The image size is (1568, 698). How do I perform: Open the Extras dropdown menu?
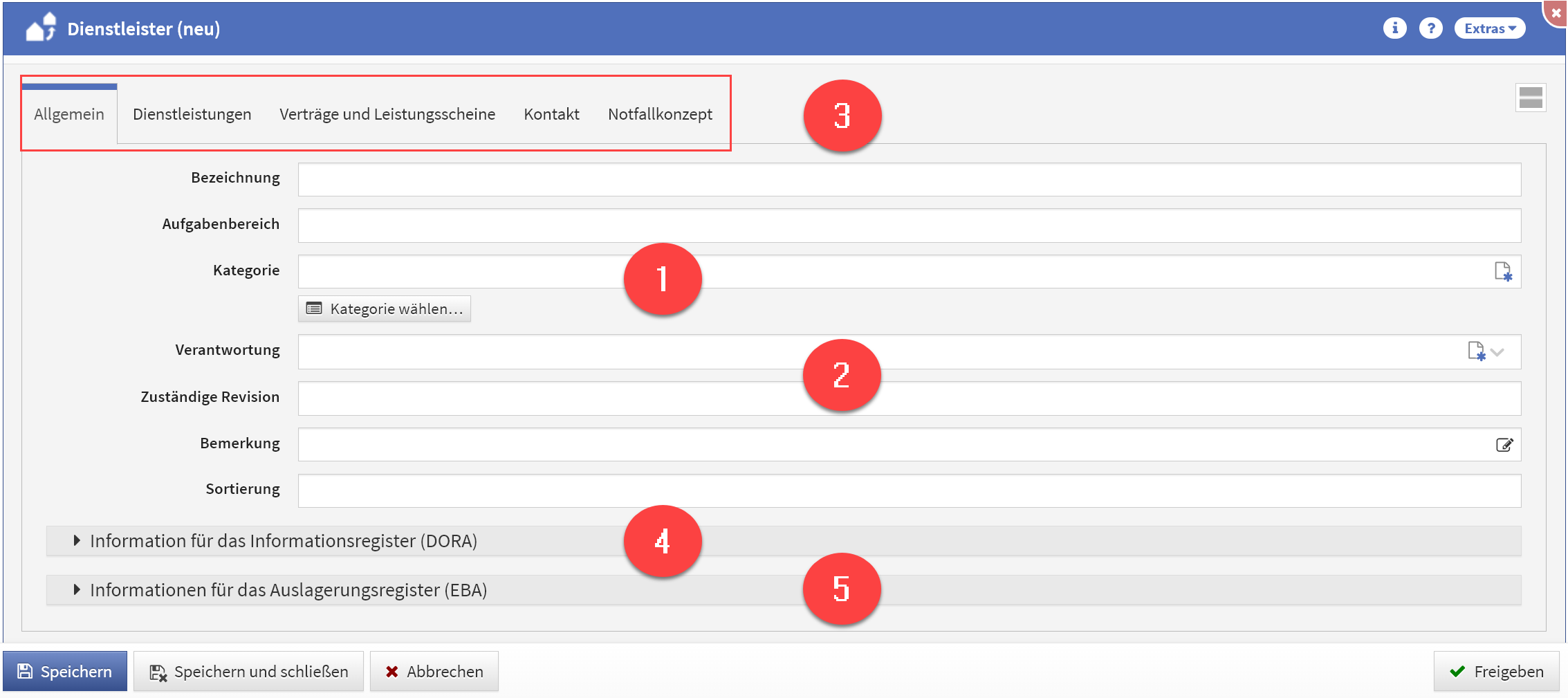click(1489, 28)
